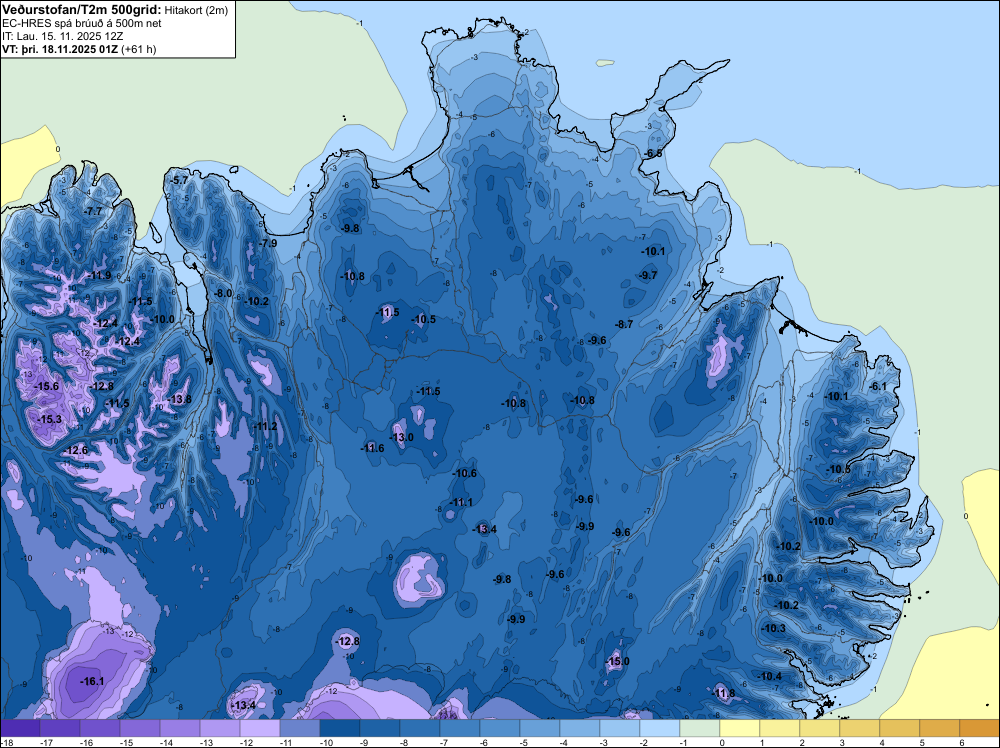Click the legend swatch between -16 and -15

click(x=99, y=728)
